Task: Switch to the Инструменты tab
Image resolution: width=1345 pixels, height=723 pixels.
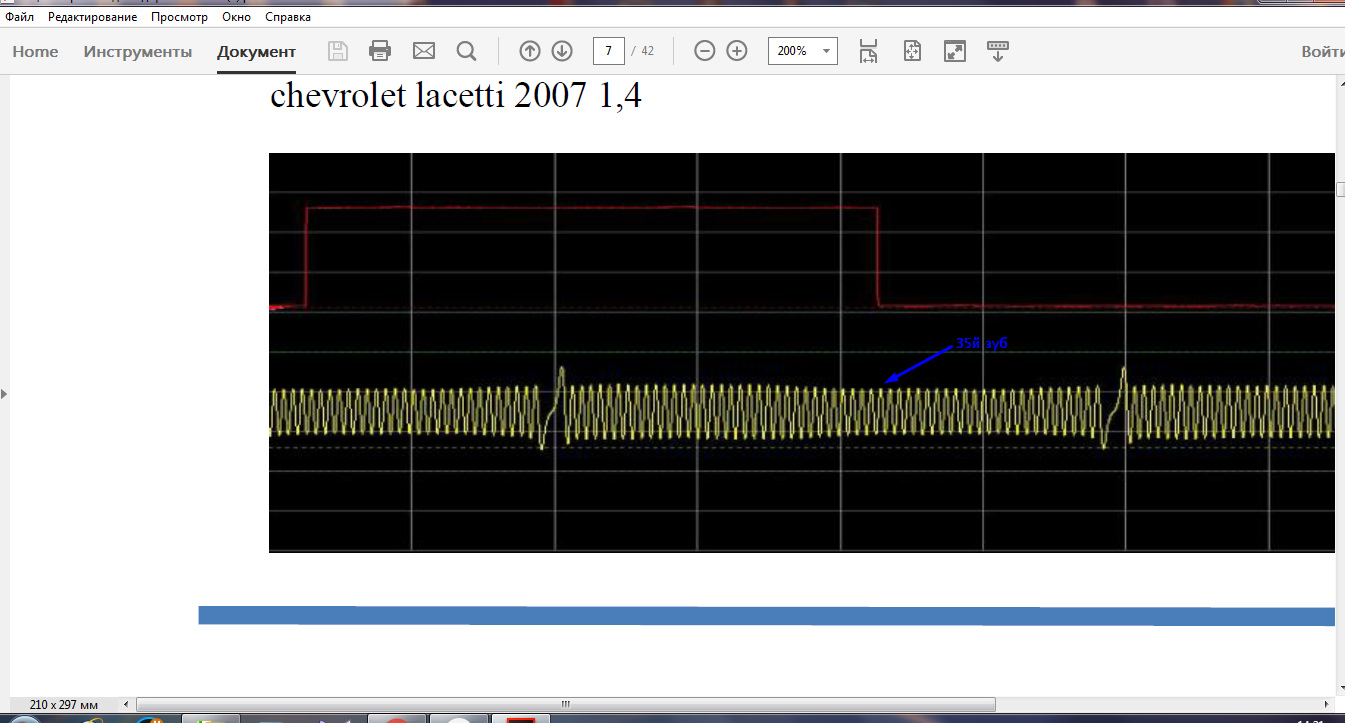Action: (138, 52)
